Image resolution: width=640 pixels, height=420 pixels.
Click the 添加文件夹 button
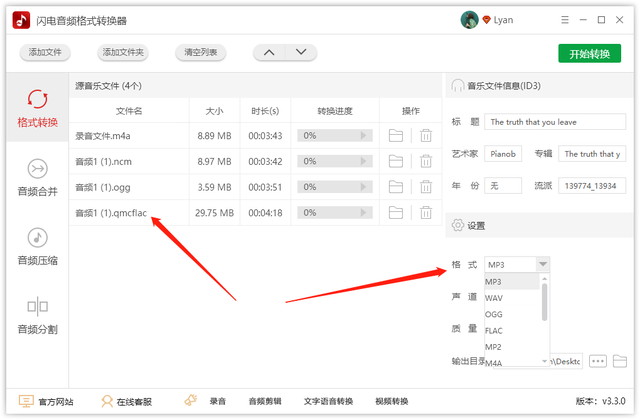click(x=123, y=52)
